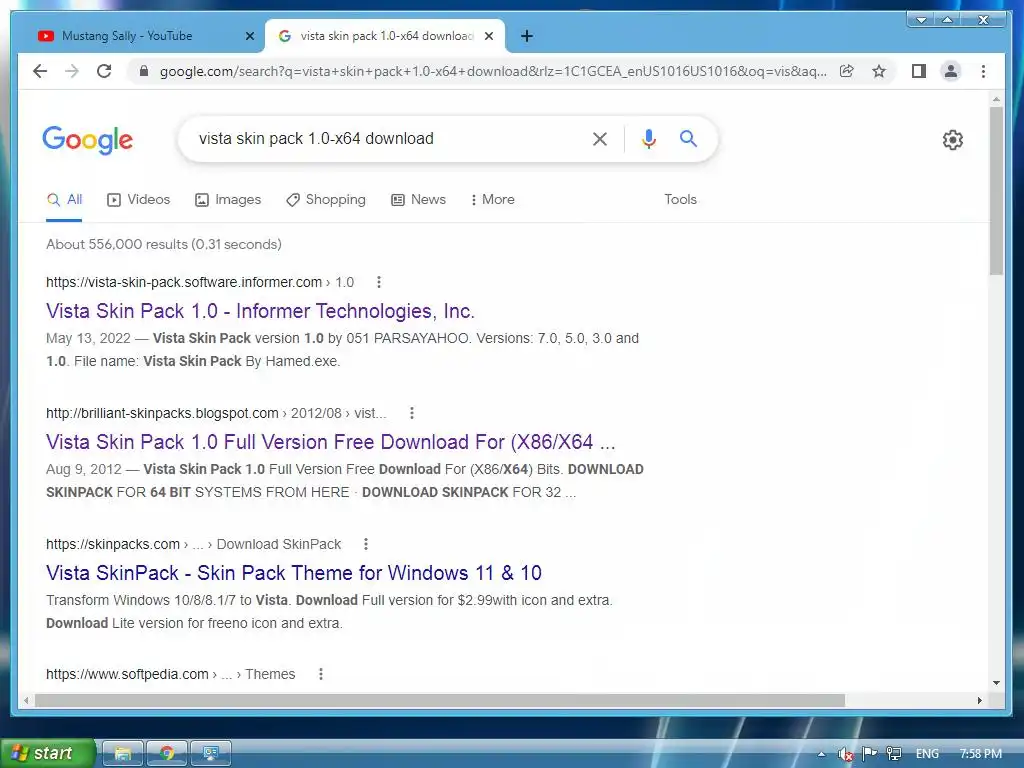Open options for the softpedia.com result
The image size is (1024, 768).
(321, 674)
